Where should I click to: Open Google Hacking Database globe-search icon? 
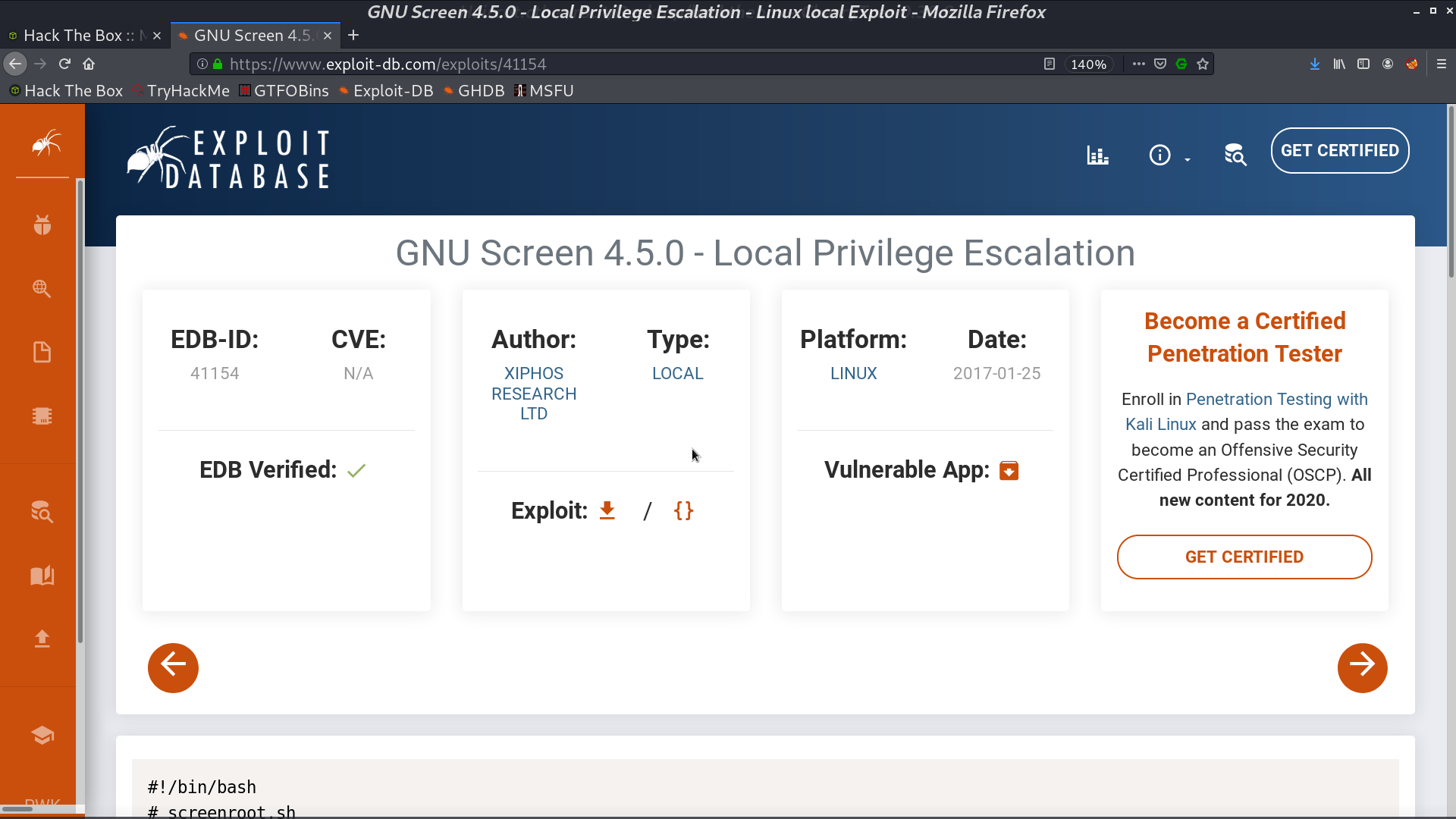click(42, 288)
